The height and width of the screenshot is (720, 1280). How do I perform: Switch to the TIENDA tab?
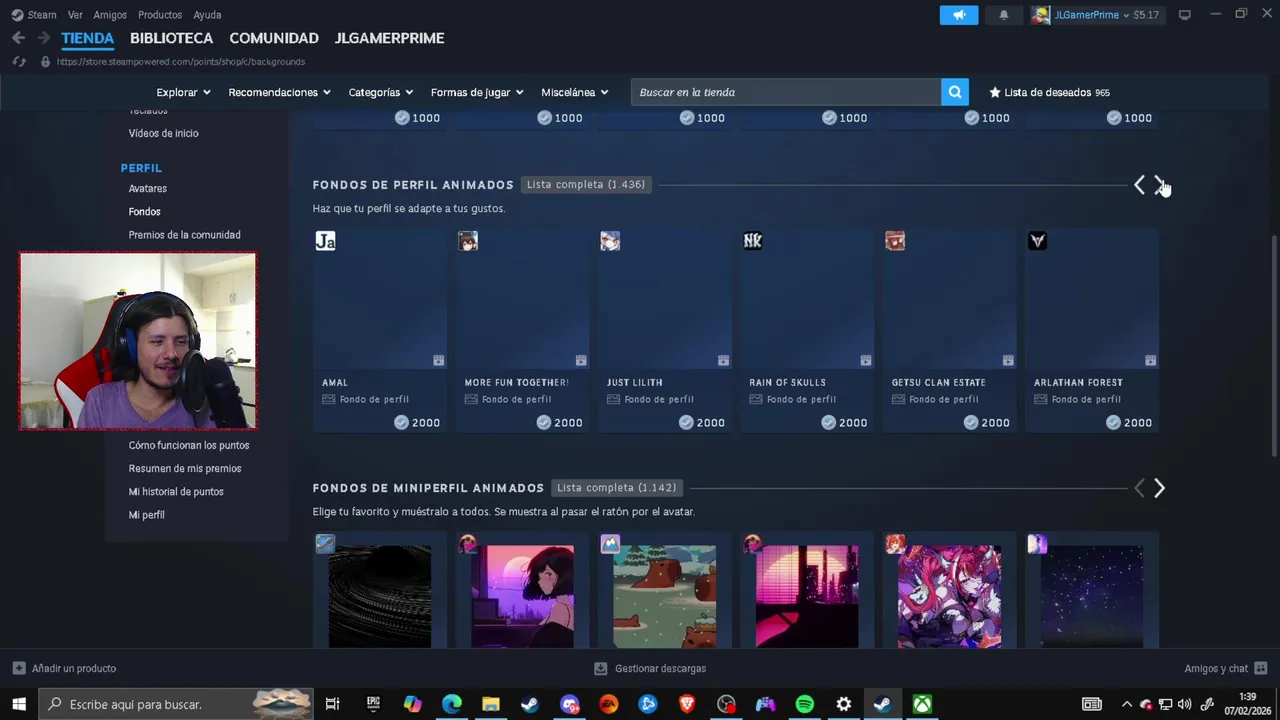point(88,38)
